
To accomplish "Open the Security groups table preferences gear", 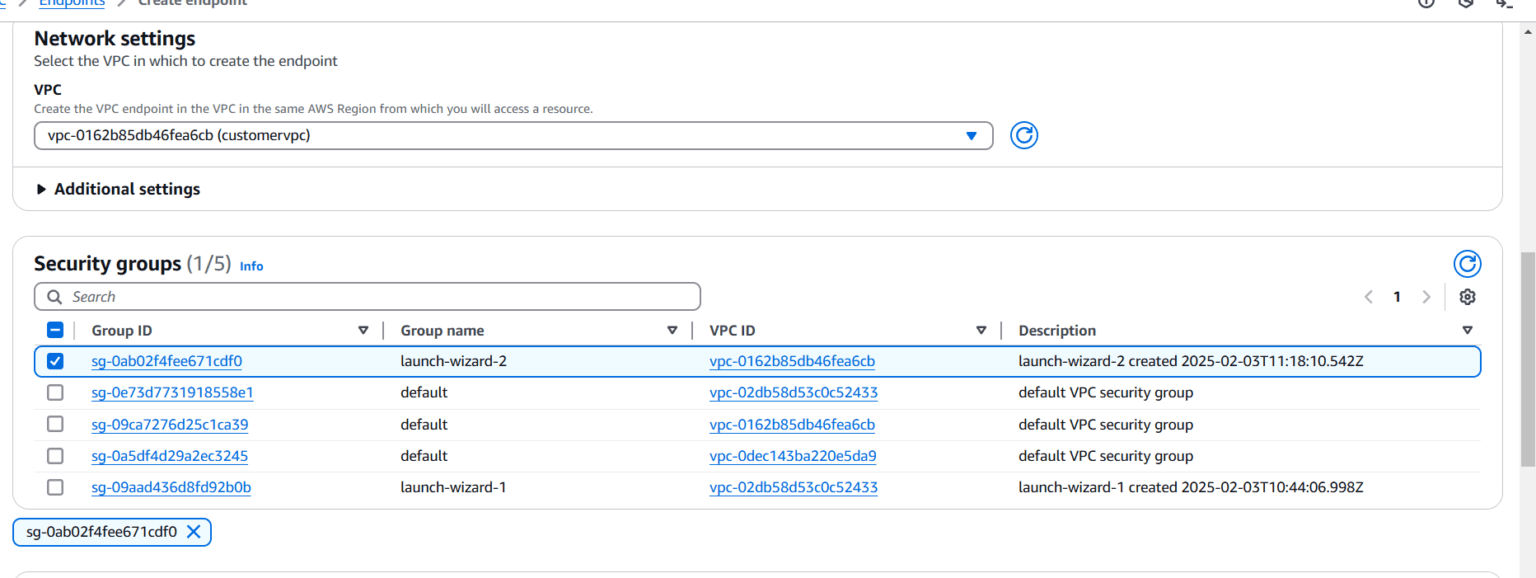I will pos(1467,296).
